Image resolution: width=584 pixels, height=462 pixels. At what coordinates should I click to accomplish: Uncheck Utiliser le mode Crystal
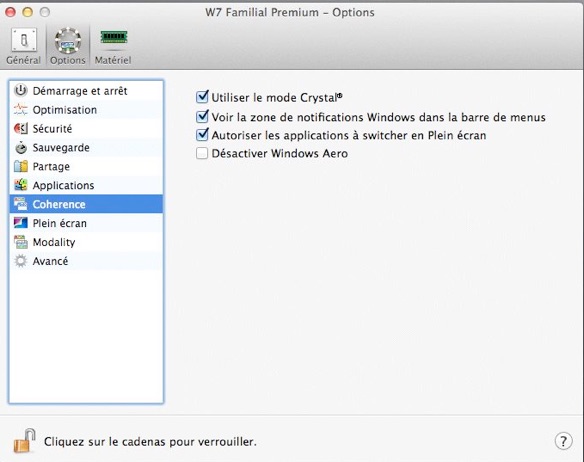pos(202,97)
